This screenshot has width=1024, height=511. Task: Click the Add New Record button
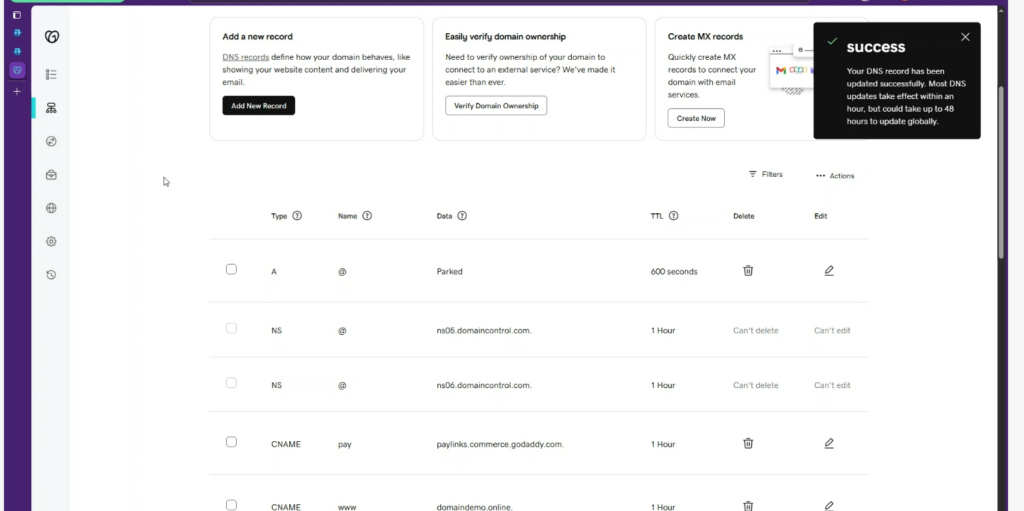pos(258,106)
